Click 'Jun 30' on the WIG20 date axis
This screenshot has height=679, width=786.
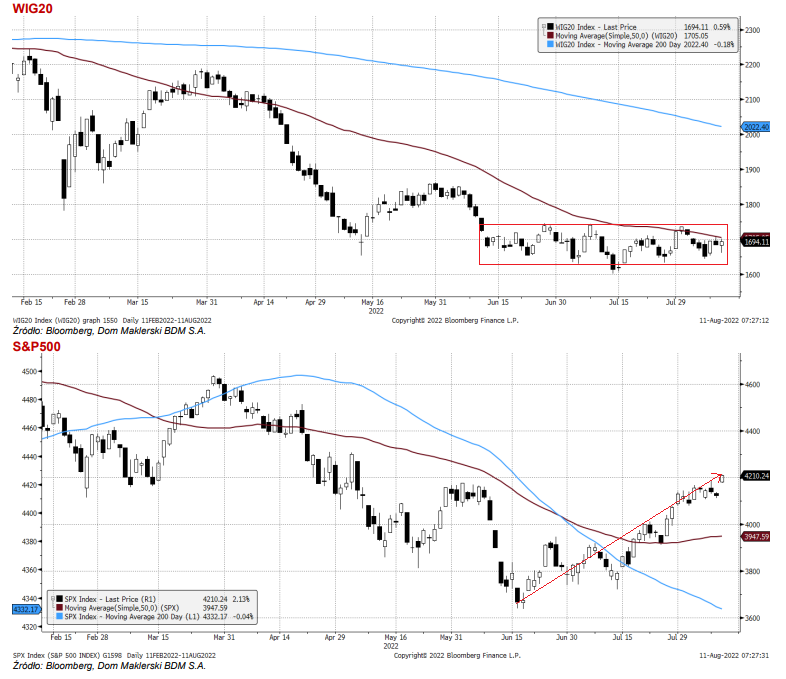point(555,302)
